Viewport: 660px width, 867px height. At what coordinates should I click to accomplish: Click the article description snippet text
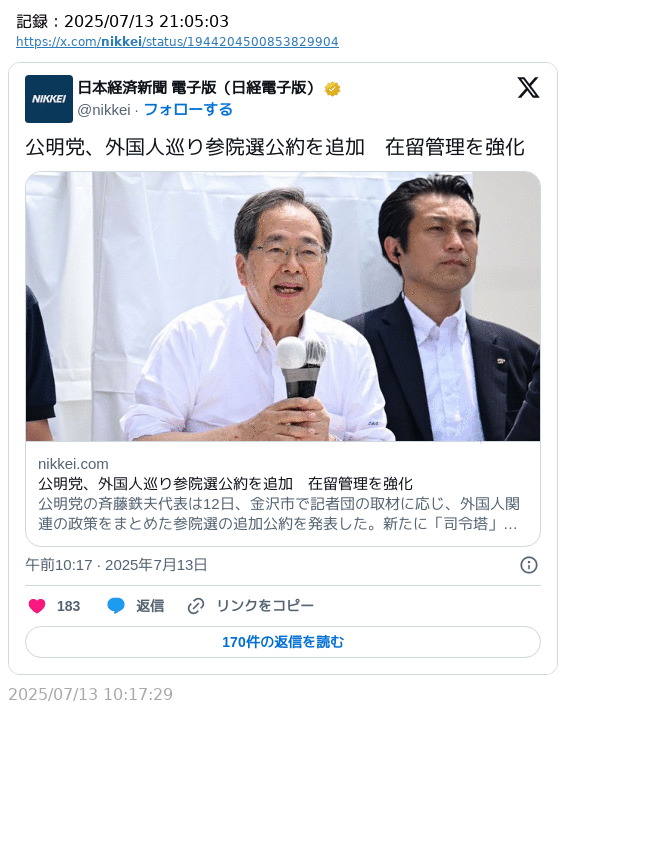(x=279, y=514)
